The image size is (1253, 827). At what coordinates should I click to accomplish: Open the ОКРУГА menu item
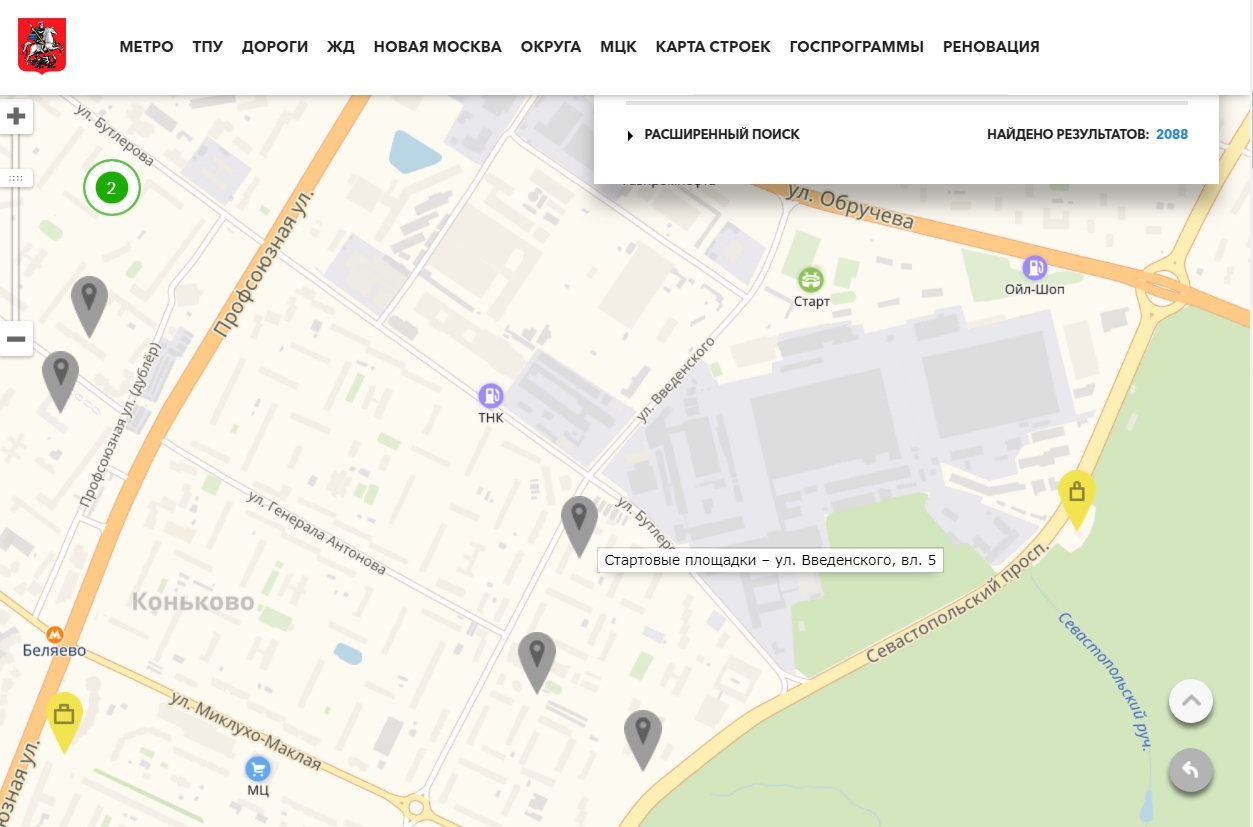pos(551,47)
